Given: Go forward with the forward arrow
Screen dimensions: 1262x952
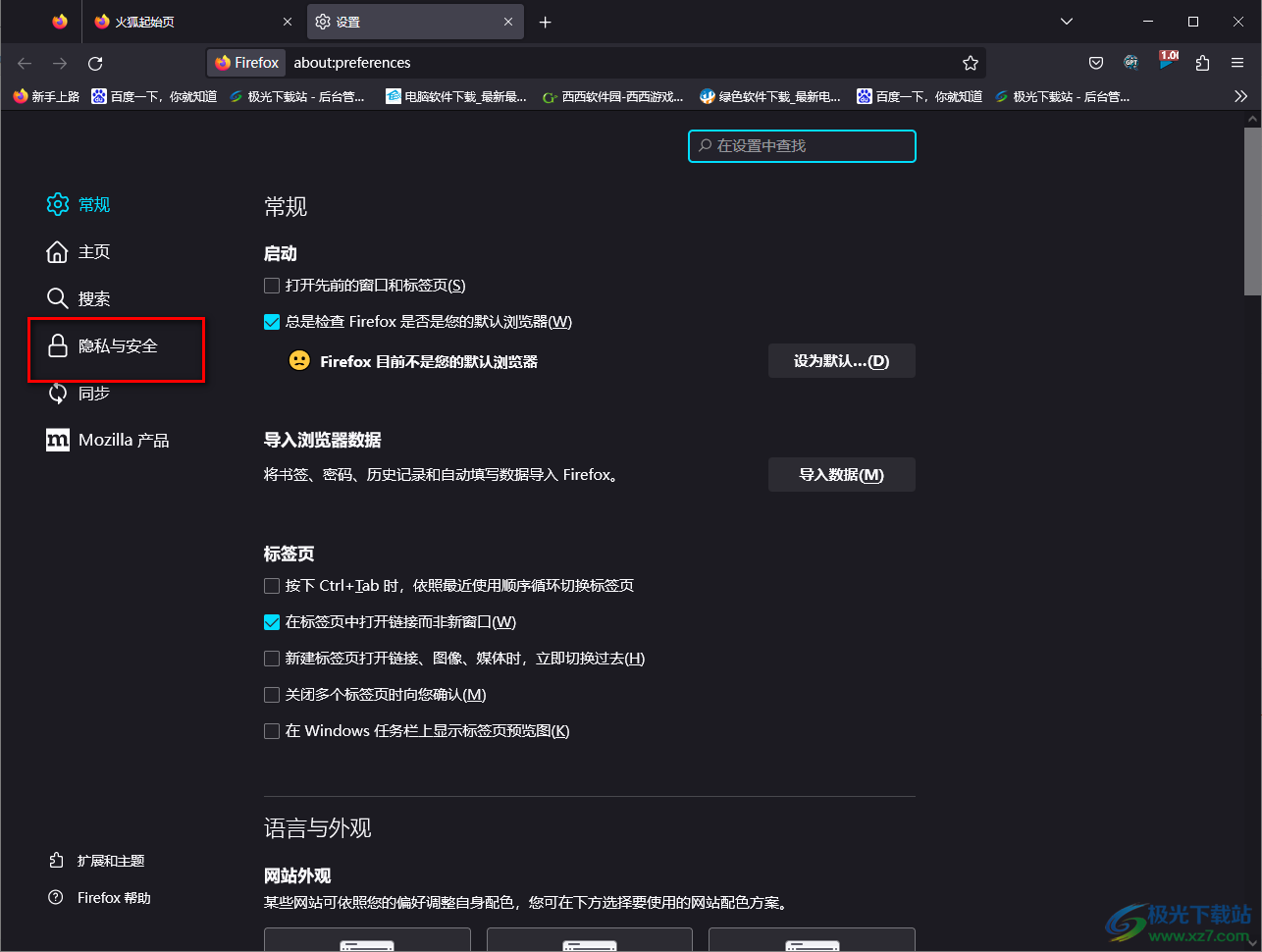Looking at the screenshot, I should tap(60, 63).
